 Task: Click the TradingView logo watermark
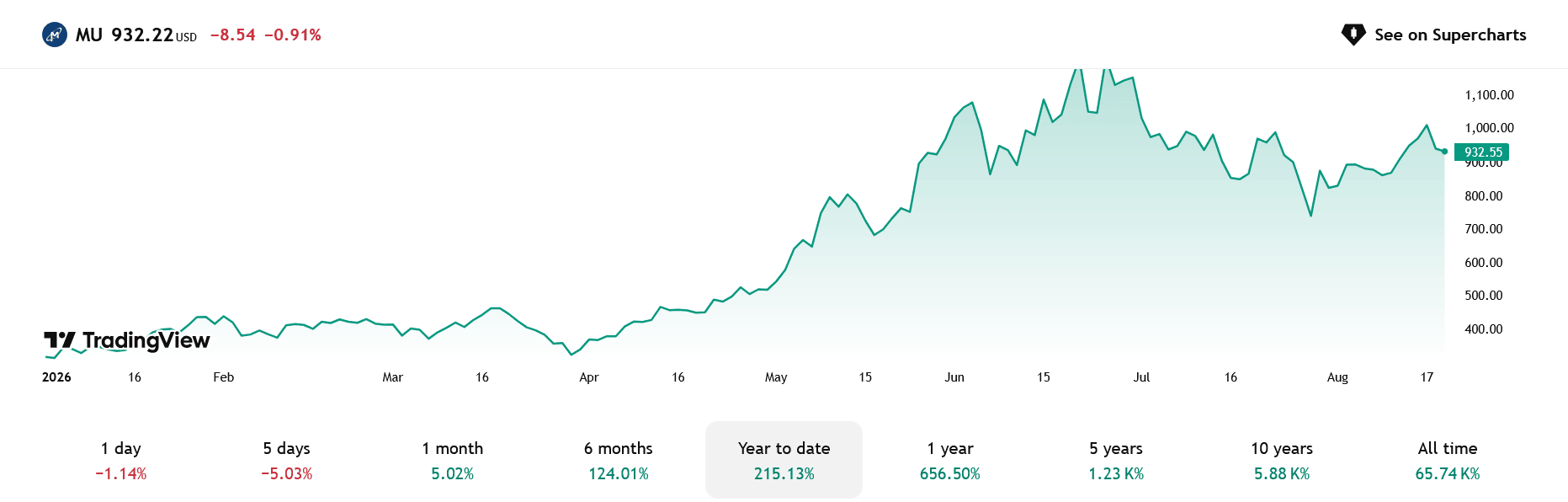tap(127, 340)
